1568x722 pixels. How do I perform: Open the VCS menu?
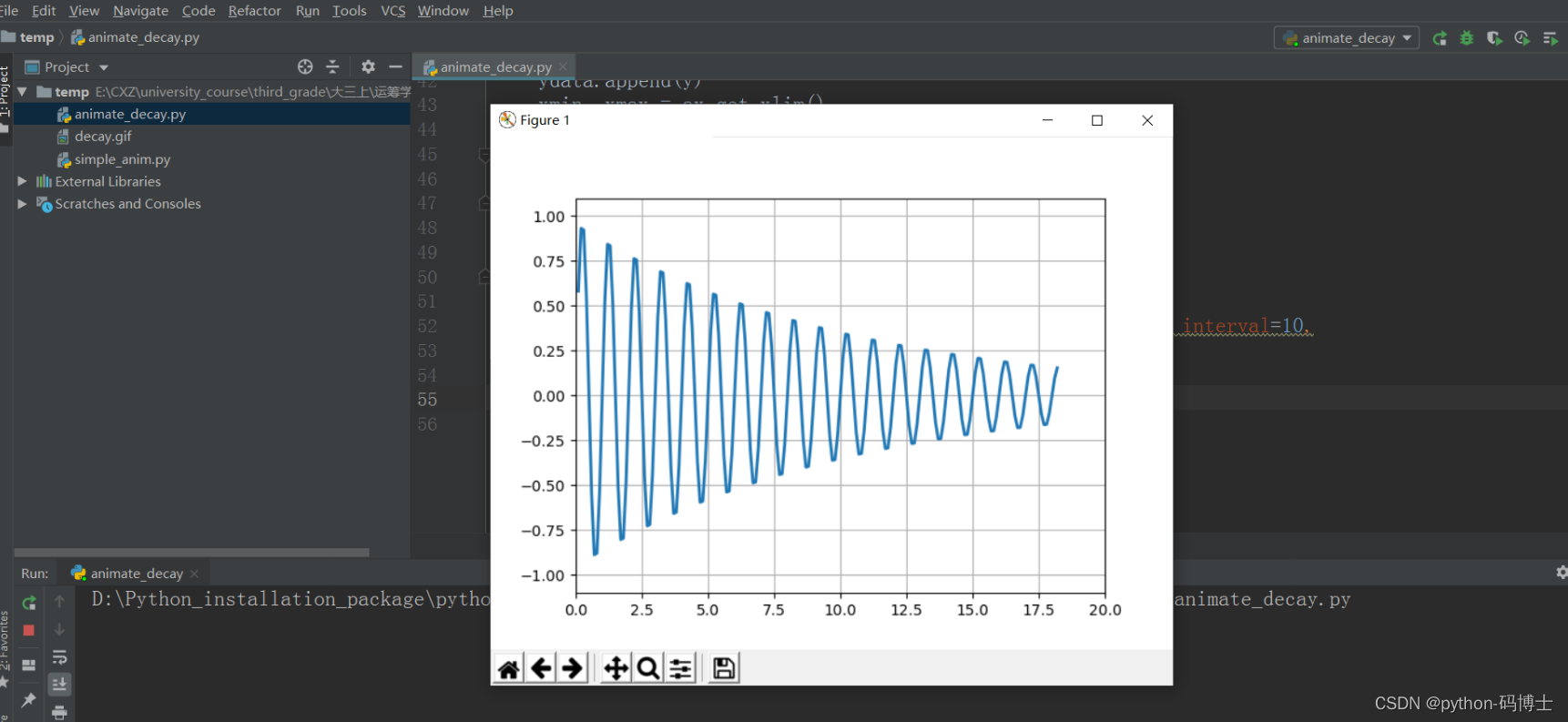click(392, 11)
